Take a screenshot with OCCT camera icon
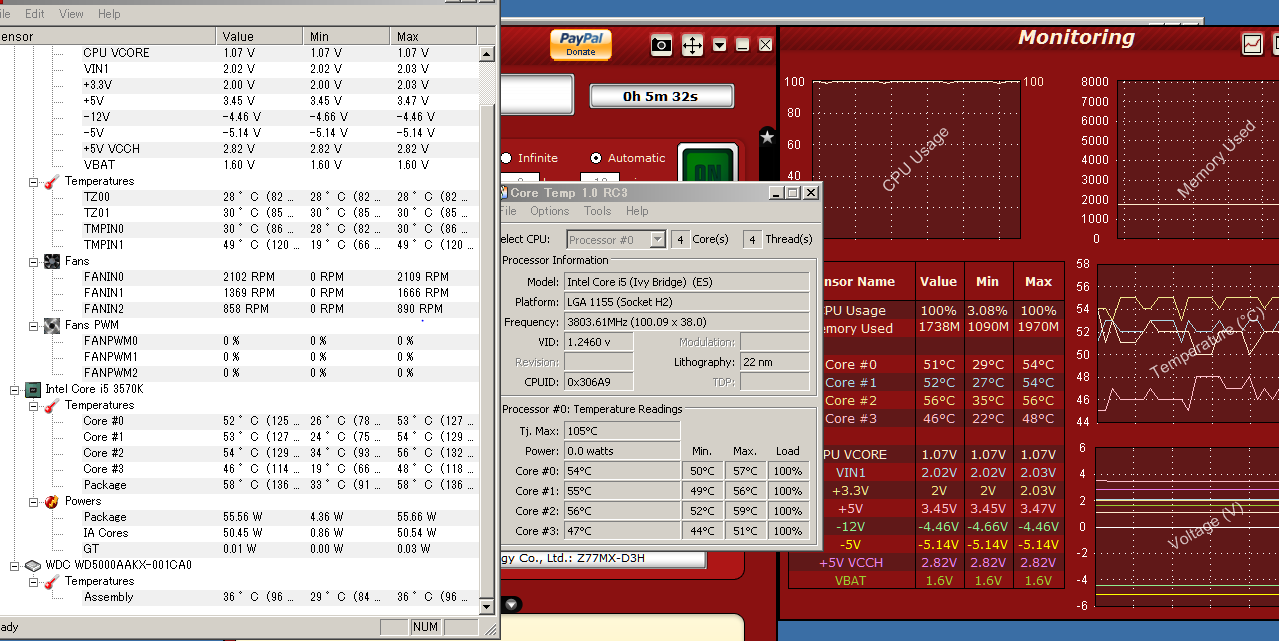This screenshot has height=641, width=1279. [x=661, y=44]
